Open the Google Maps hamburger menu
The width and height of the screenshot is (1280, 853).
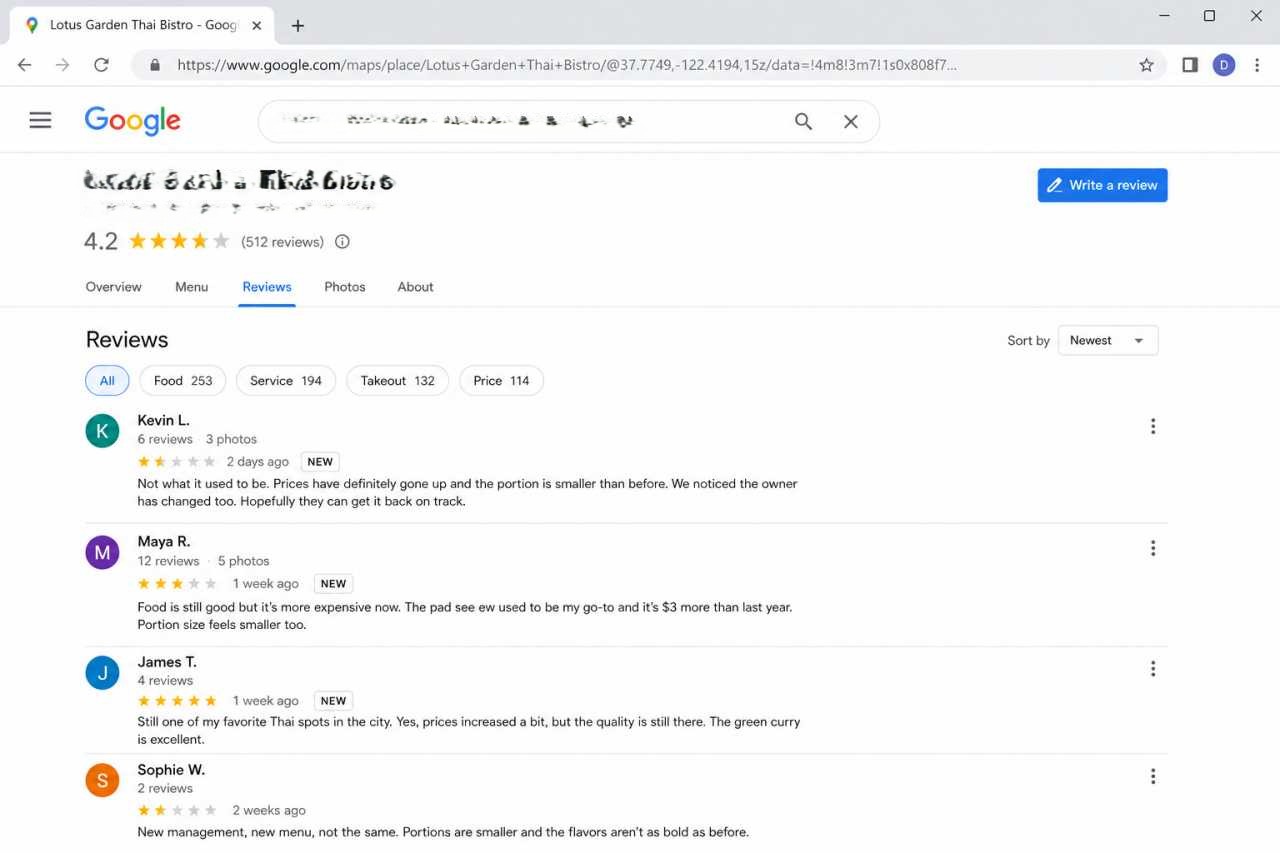[x=40, y=121]
